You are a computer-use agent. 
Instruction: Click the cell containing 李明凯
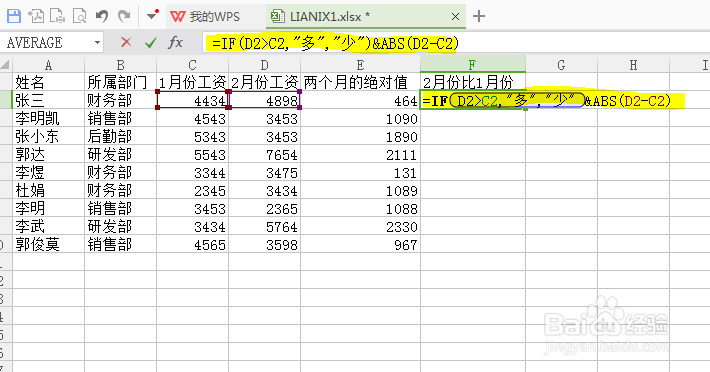(x=48, y=119)
